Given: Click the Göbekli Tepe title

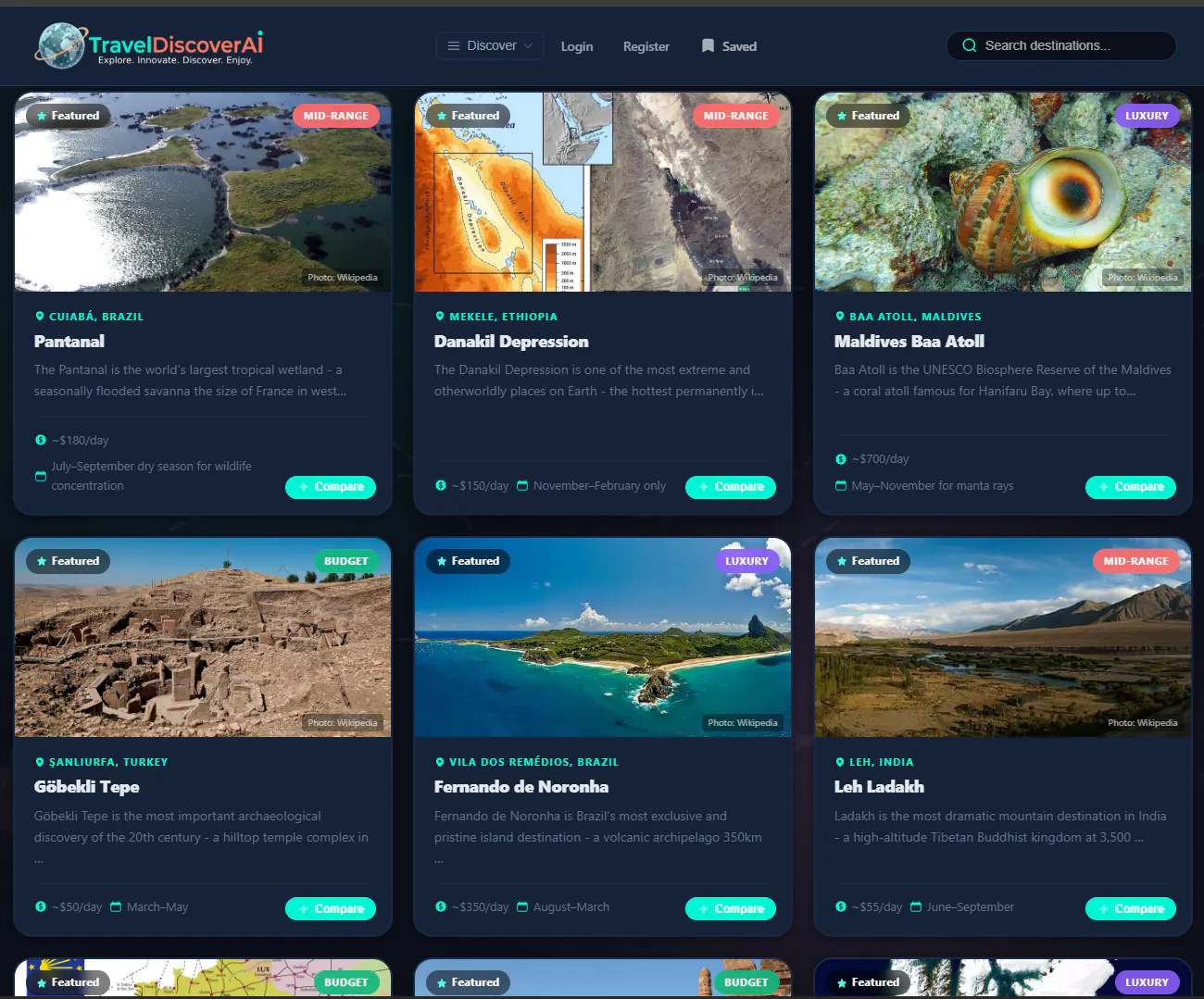Looking at the screenshot, I should coord(87,787).
